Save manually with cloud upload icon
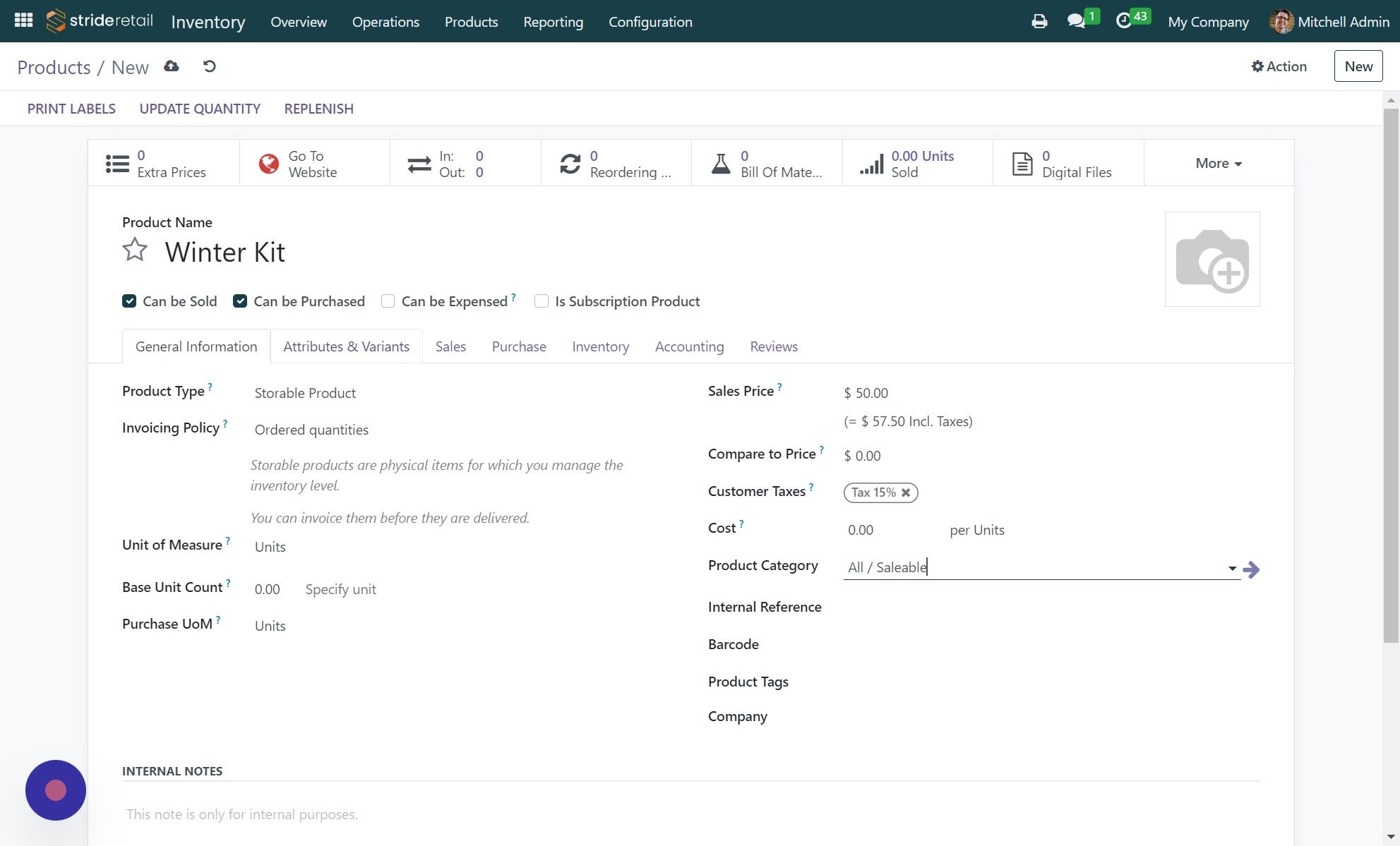 171,66
